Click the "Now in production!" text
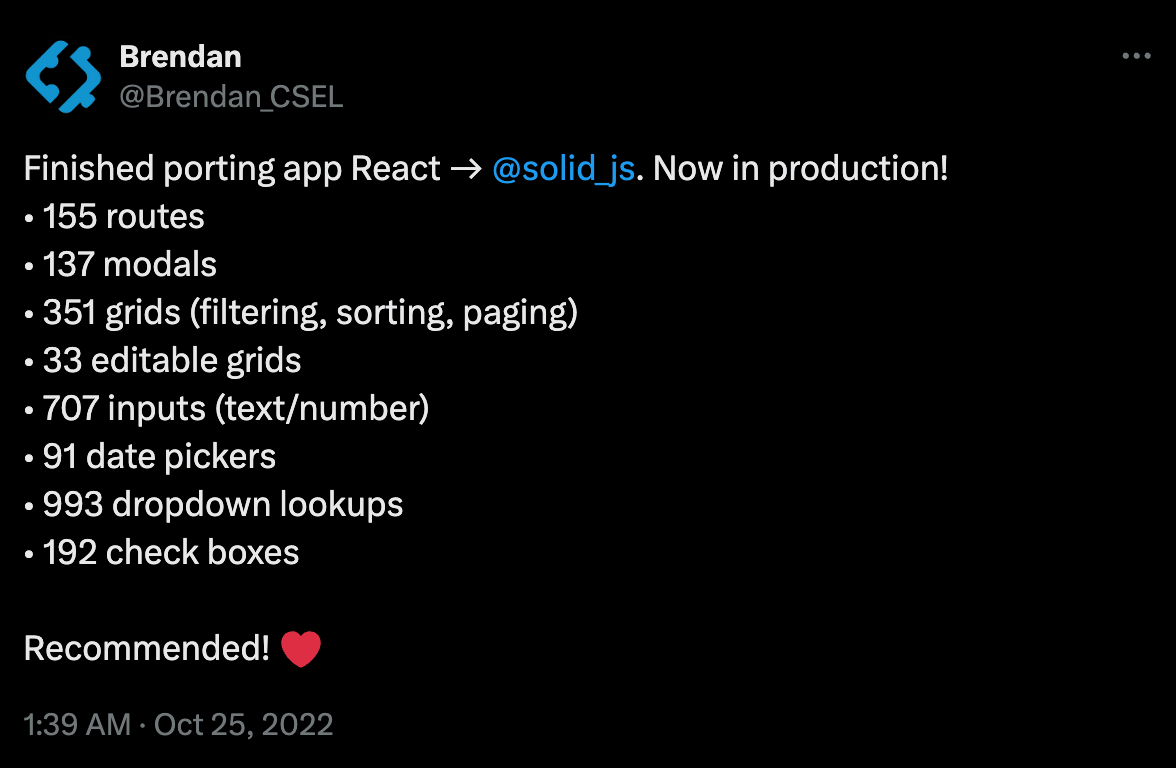 pos(800,169)
